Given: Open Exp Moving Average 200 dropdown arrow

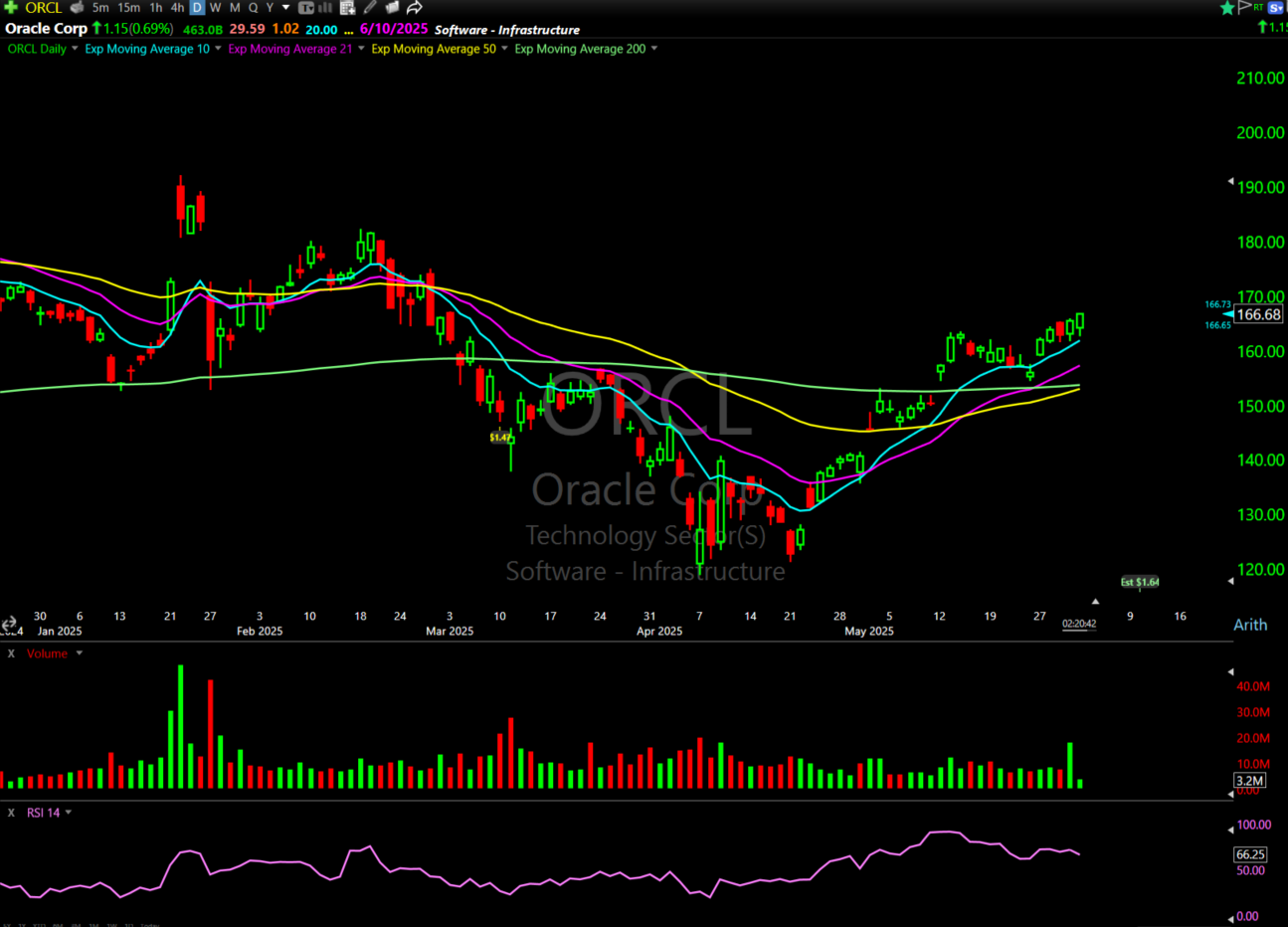Looking at the screenshot, I should [x=653, y=49].
